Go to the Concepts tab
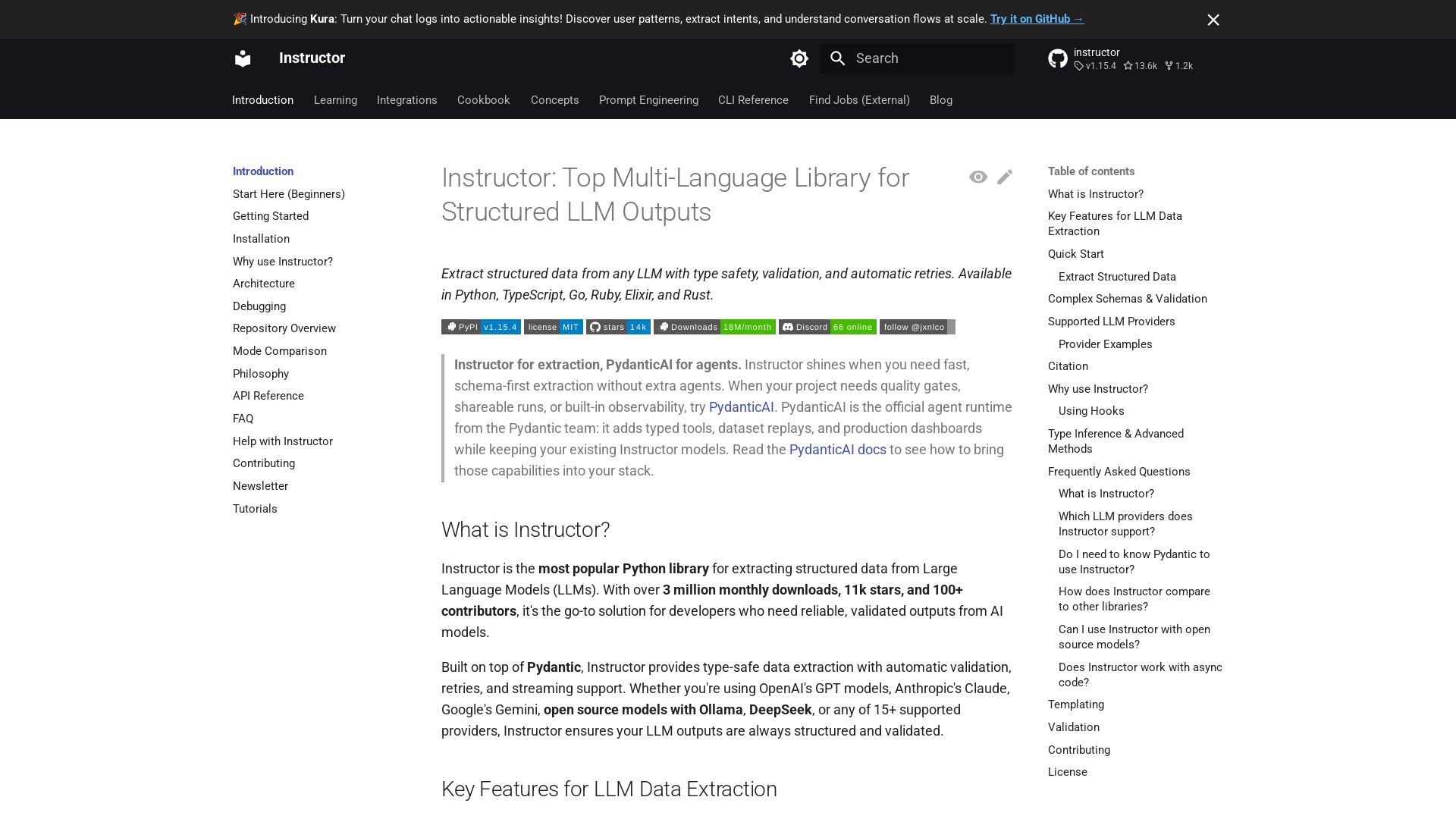Viewport: 1456px width, 819px height. (x=555, y=100)
